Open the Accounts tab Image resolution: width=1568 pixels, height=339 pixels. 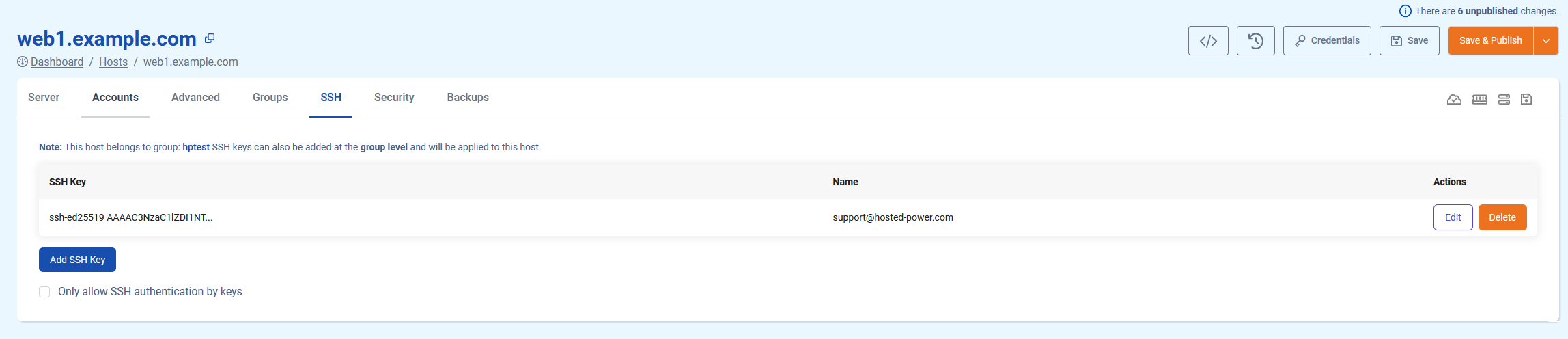coord(115,98)
